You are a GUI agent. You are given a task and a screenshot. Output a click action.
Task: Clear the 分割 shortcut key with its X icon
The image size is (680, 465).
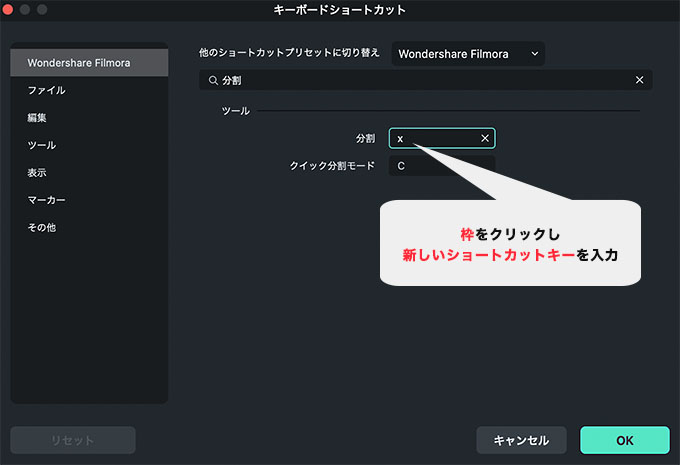point(485,138)
